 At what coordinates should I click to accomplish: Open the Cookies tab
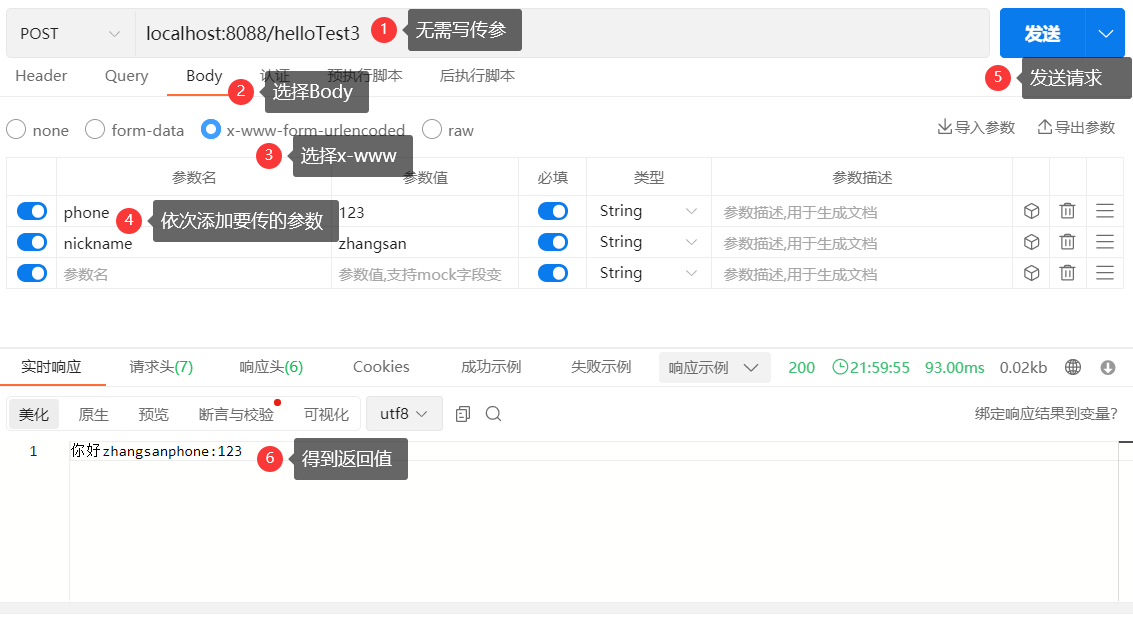click(x=381, y=367)
